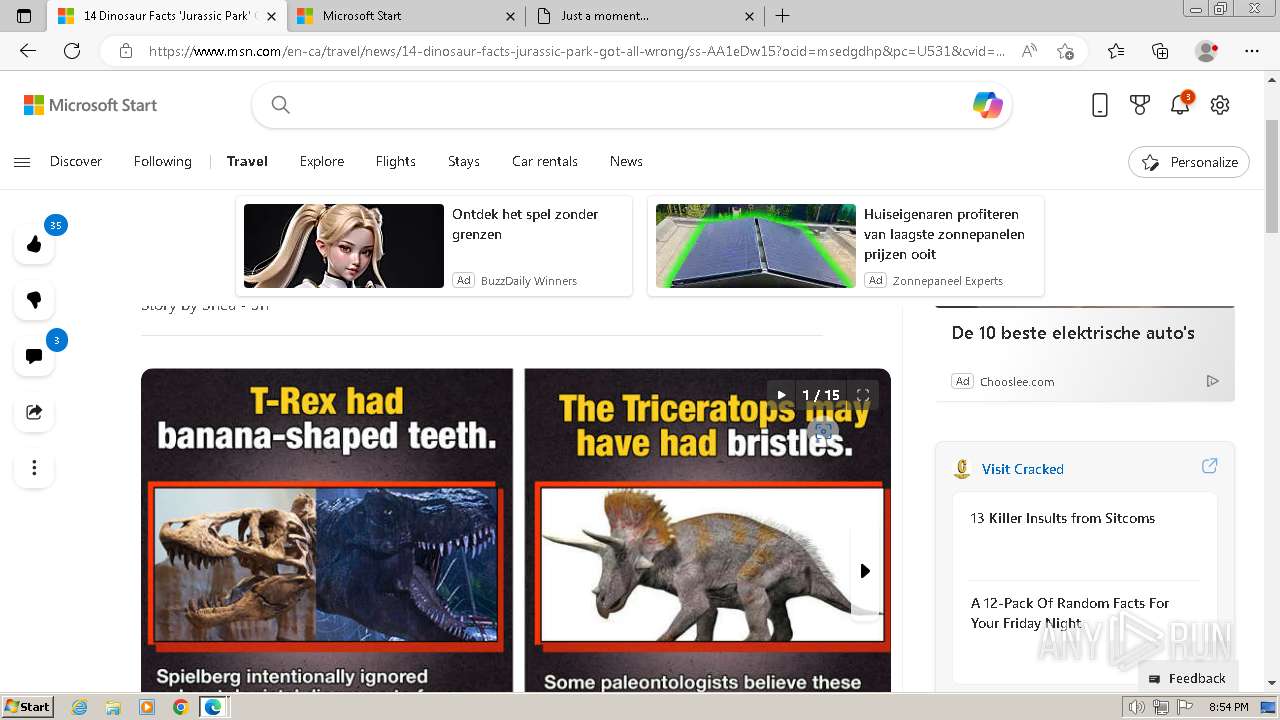This screenshot has height=720, width=1280.
Task: Go to the next slide arrow
Action: [865, 571]
